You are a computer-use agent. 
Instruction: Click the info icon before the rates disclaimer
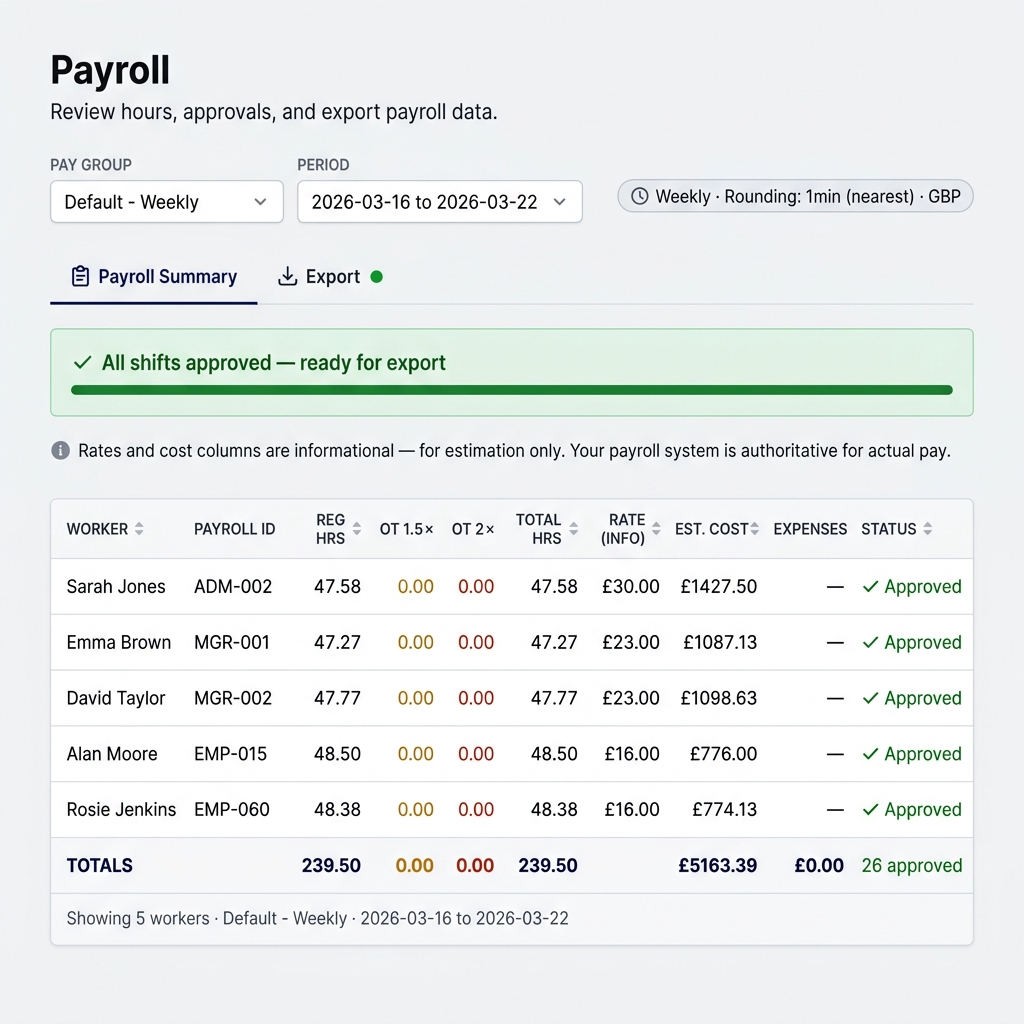59,450
